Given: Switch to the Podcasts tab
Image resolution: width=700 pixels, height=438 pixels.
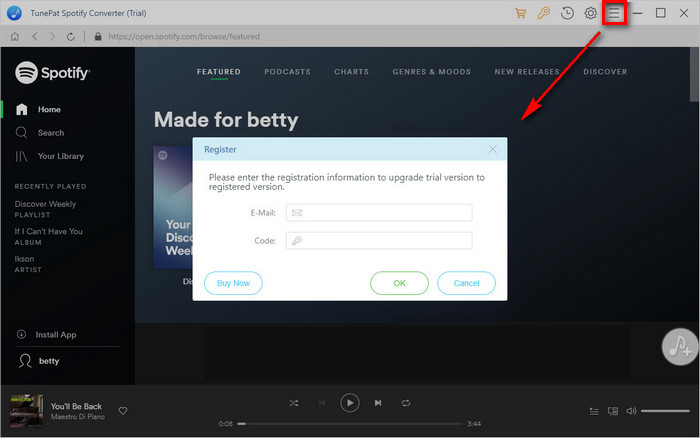Looking at the screenshot, I should [x=287, y=71].
